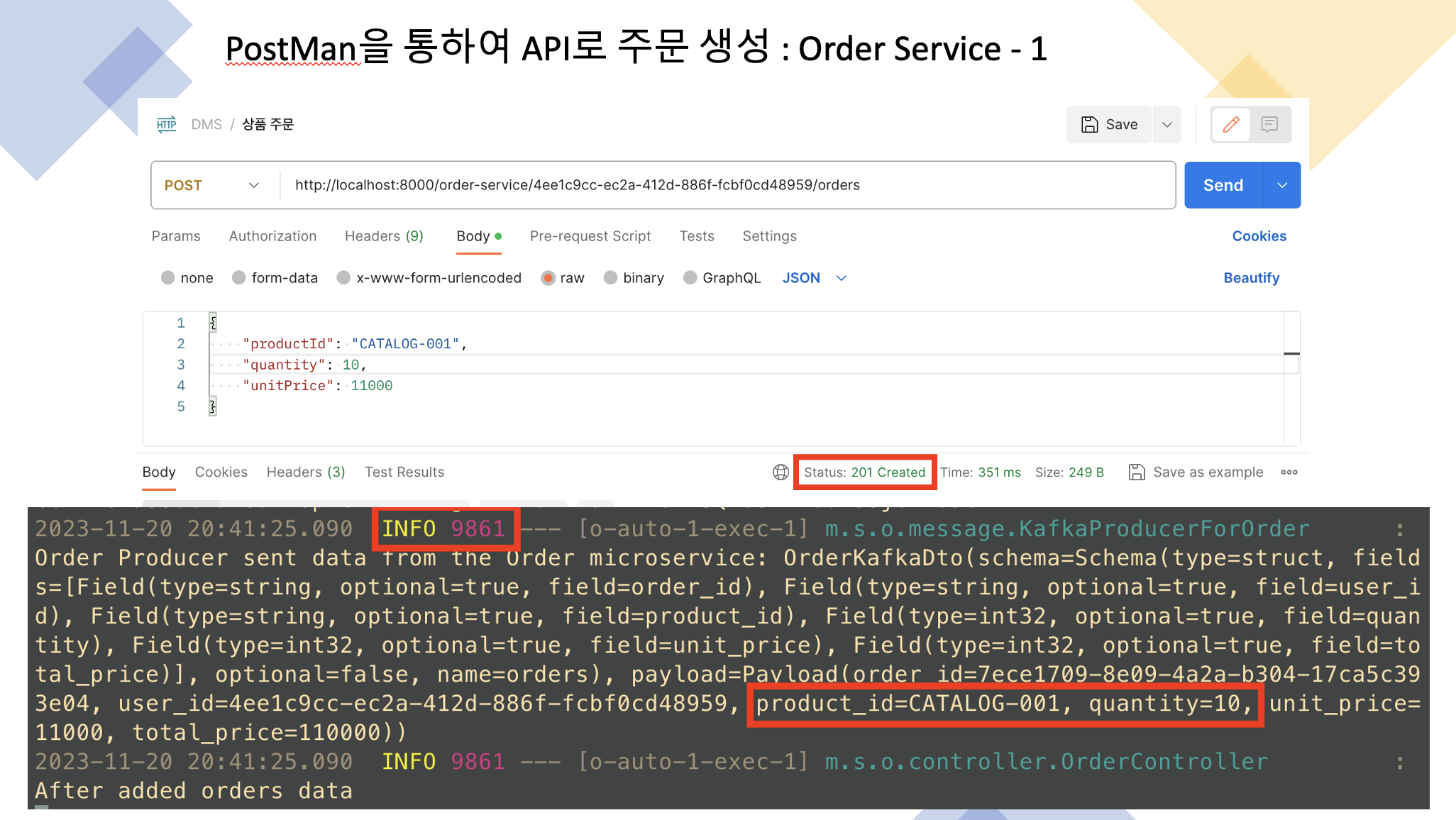Image resolution: width=1456 pixels, height=820 pixels.
Task: Open the comments icon panel
Action: tap(1269, 125)
